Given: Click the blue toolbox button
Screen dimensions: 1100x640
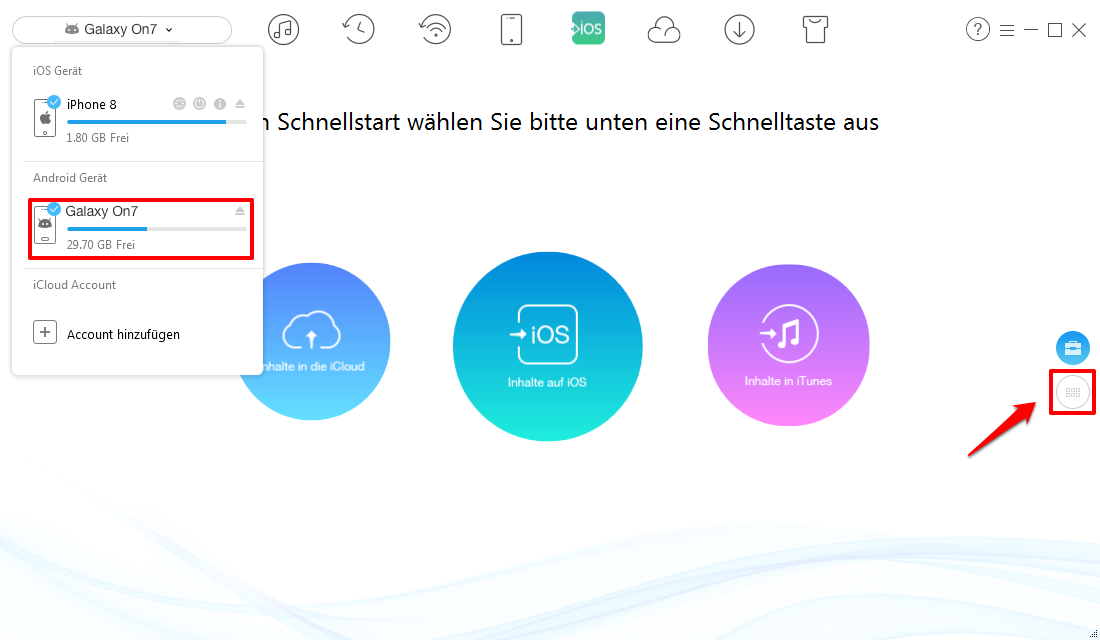Looking at the screenshot, I should [x=1073, y=348].
